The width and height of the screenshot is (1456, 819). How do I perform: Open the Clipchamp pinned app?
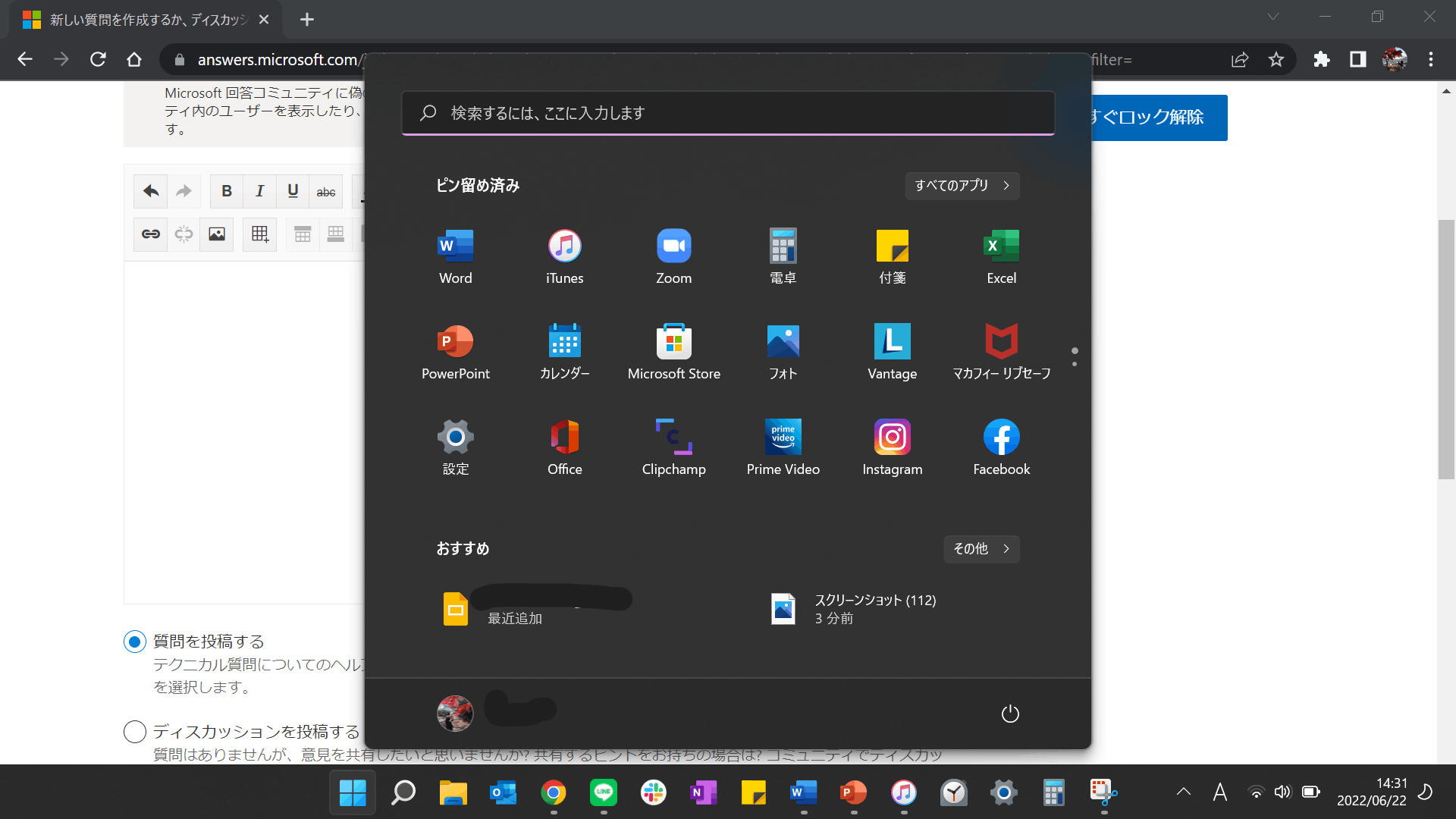[673, 447]
